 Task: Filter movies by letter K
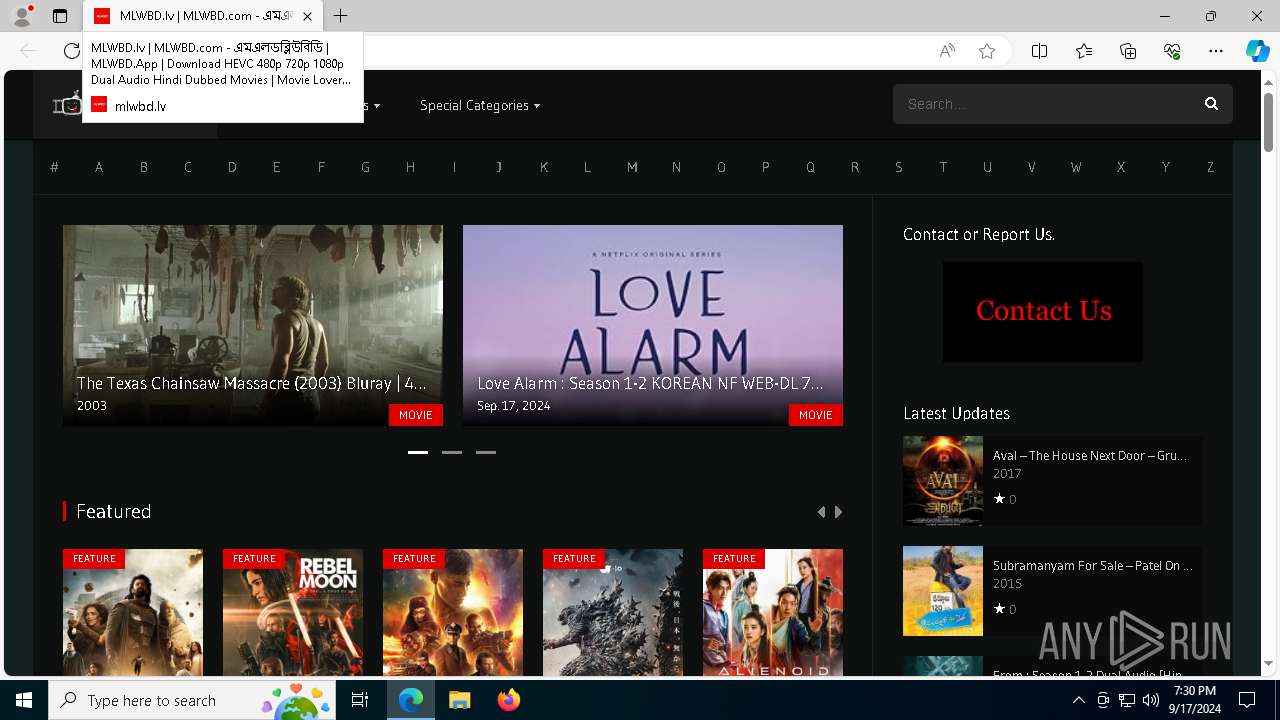click(x=544, y=167)
